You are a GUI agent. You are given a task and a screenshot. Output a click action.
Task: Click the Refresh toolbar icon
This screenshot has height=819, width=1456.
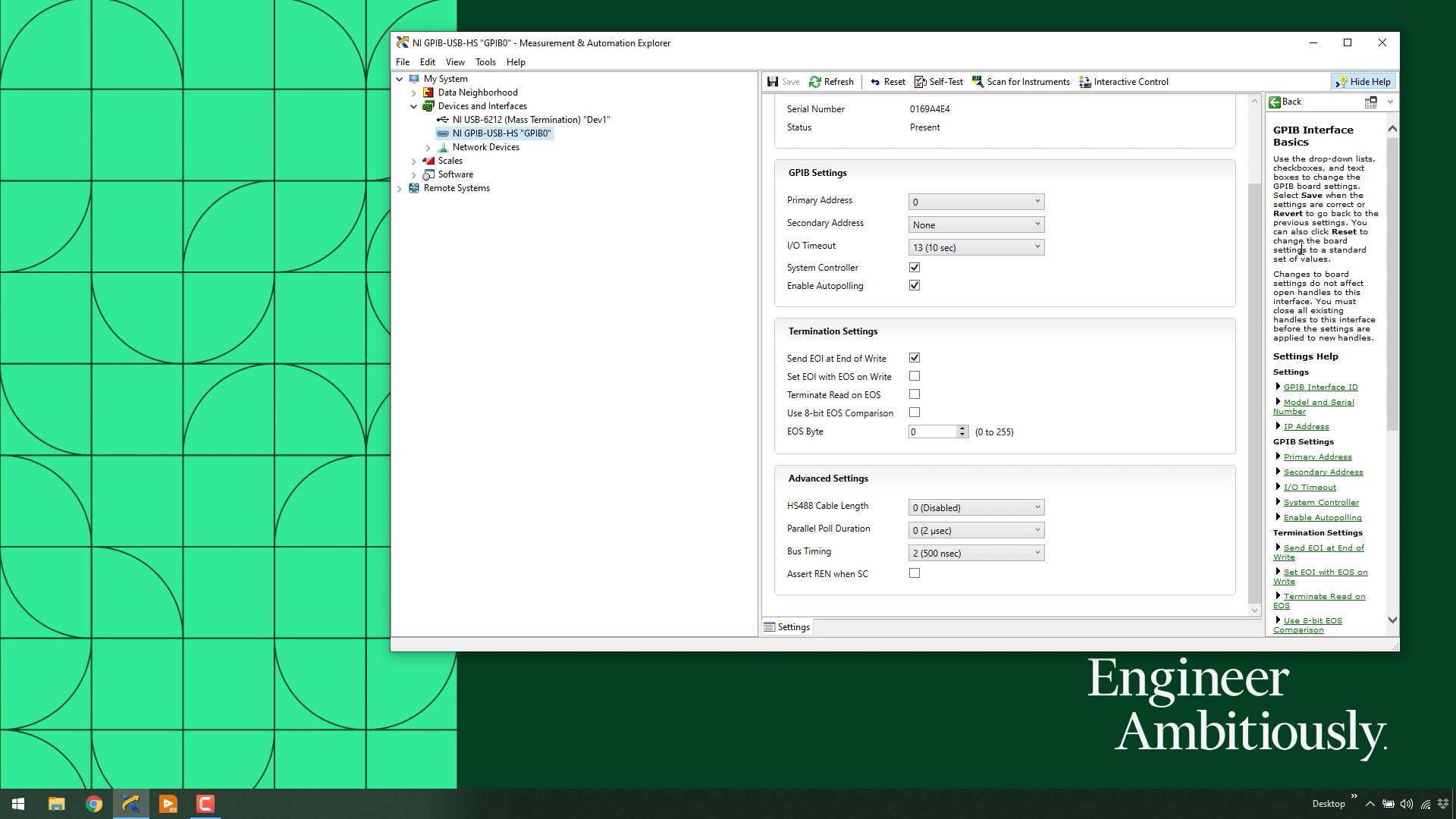[815, 82]
